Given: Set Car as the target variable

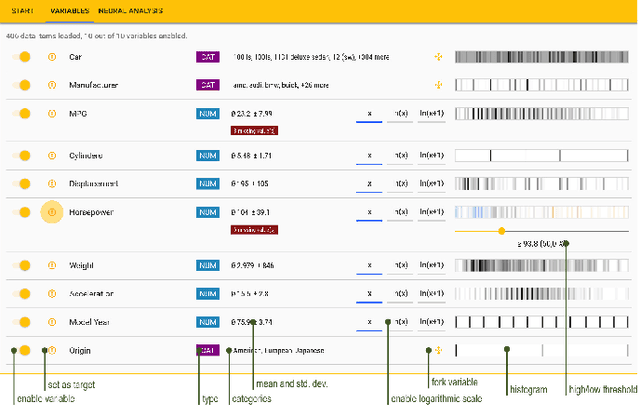Looking at the screenshot, I should click(x=52, y=57).
